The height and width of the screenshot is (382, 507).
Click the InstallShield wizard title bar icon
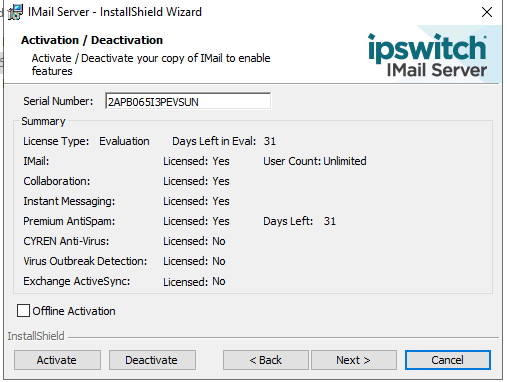(x=15, y=12)
